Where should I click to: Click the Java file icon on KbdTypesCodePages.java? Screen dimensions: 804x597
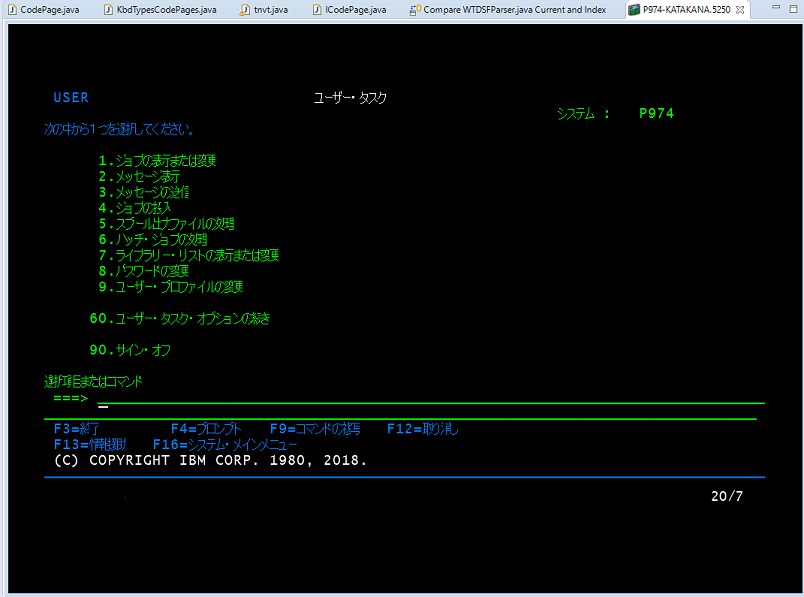(108, 10)
